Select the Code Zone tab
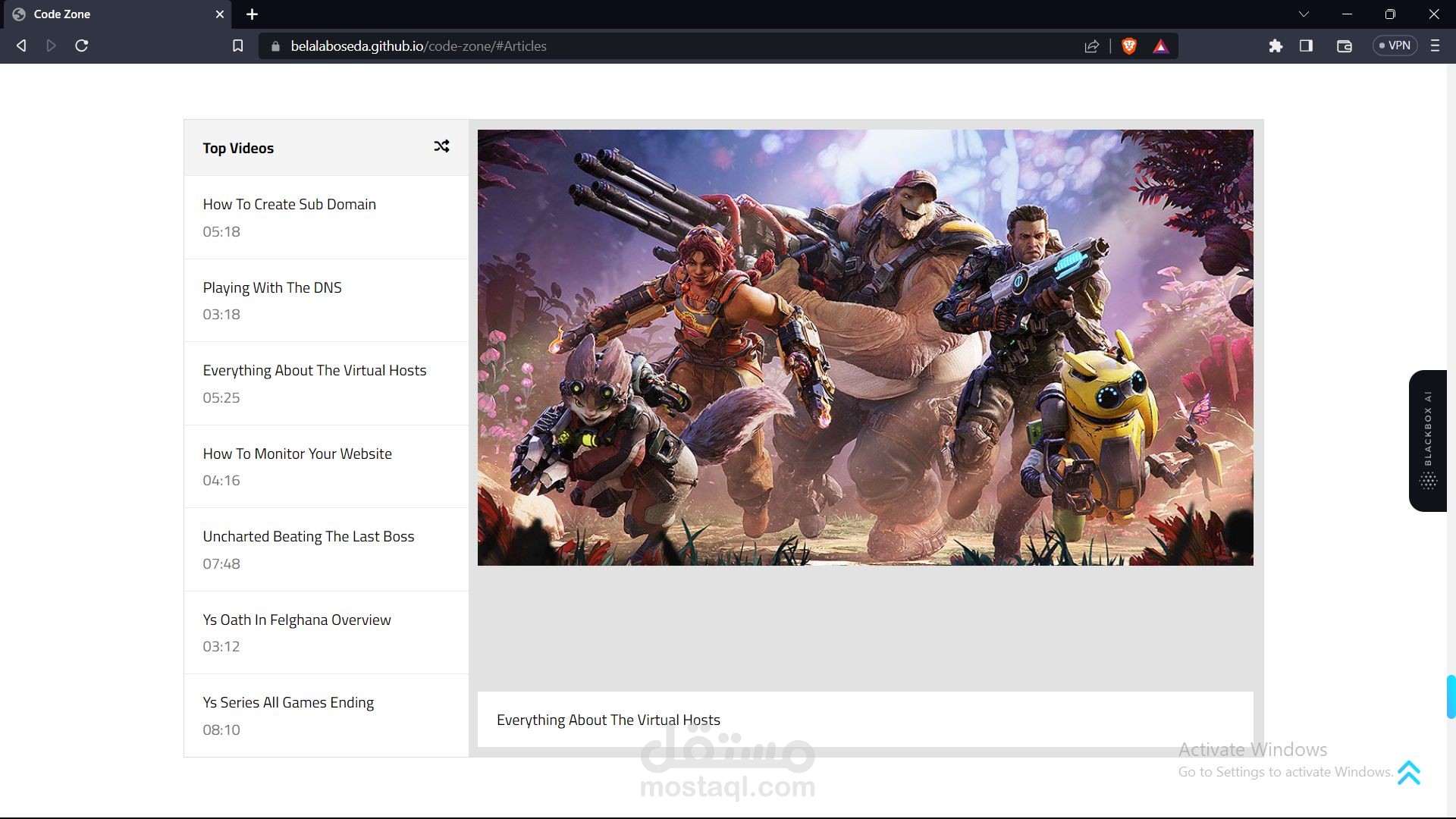1456x819 pixels. [116, 14]
